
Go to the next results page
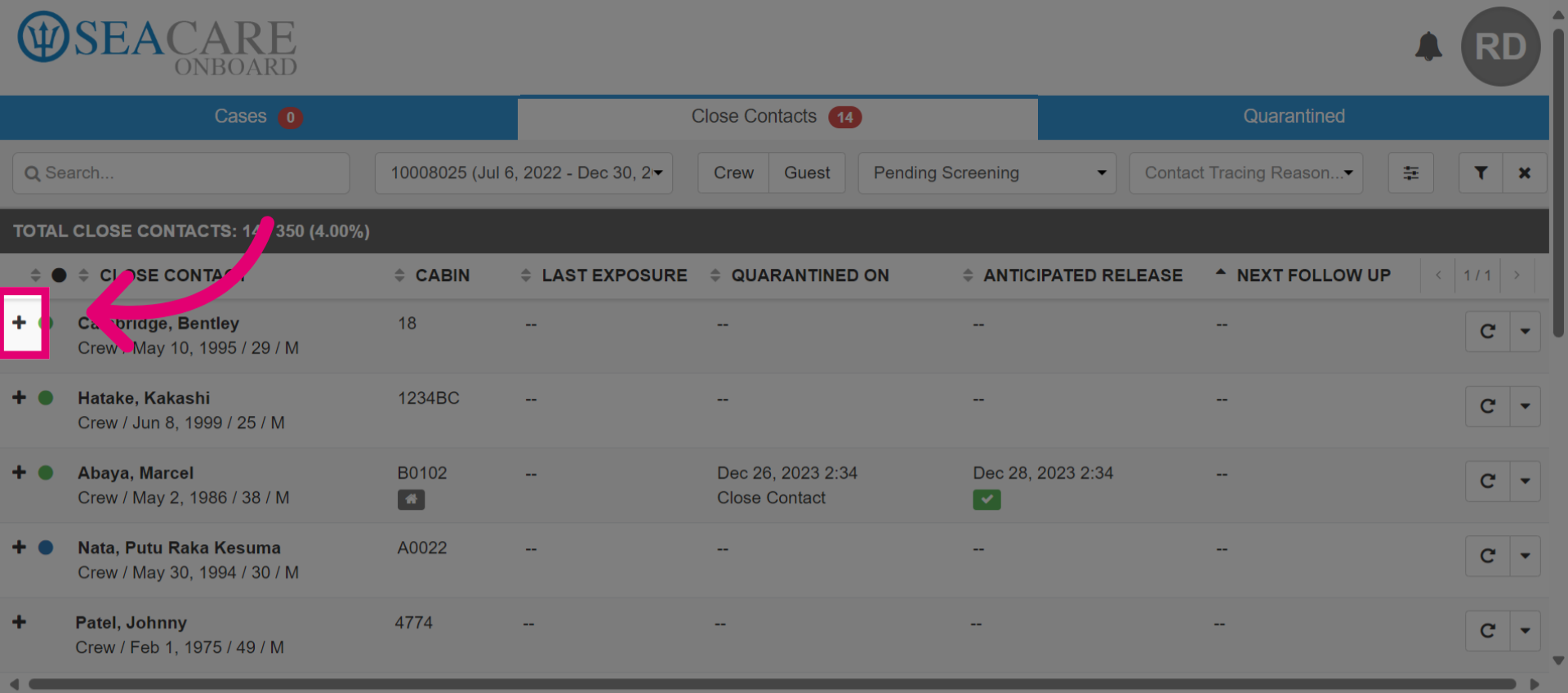[x=1517, y=275]
